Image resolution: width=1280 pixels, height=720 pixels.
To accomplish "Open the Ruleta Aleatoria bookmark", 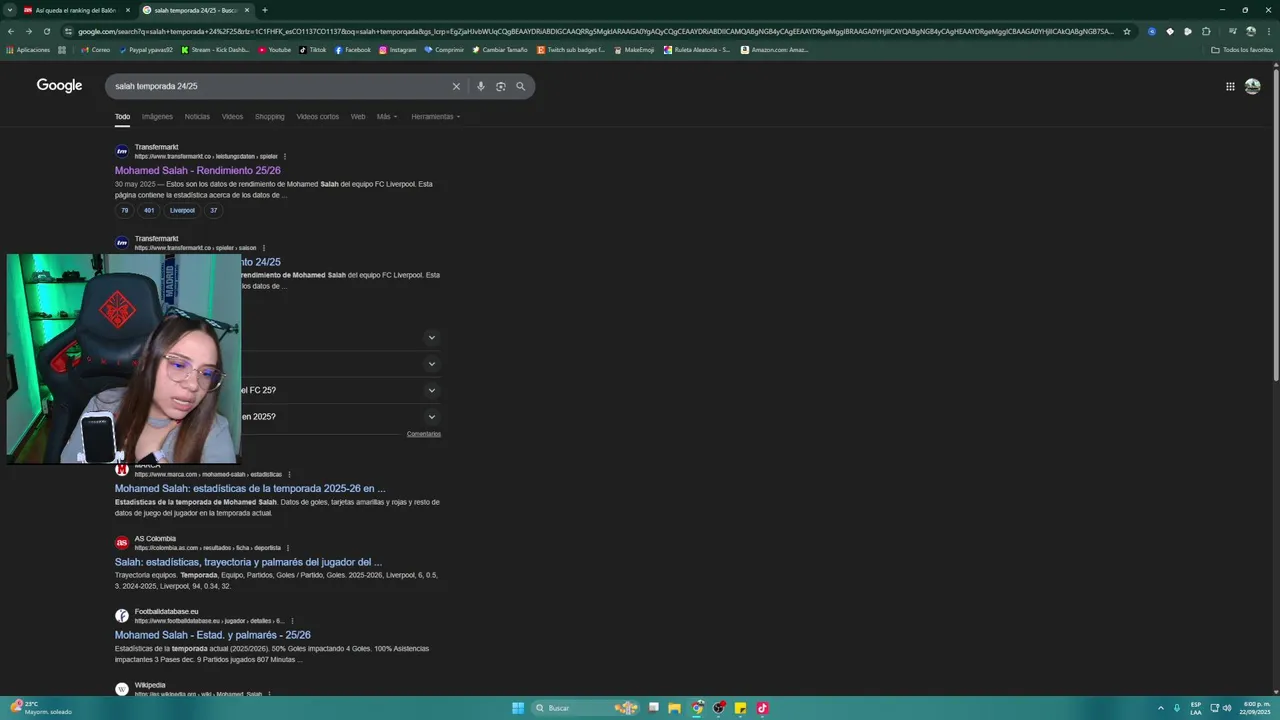I will coord(697,50).
